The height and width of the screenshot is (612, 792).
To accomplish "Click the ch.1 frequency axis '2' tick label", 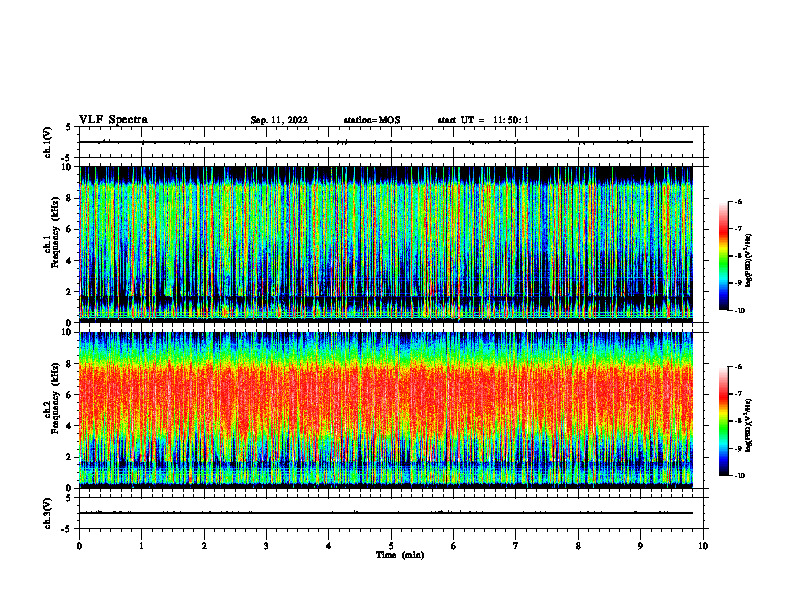I will [69, 292].
